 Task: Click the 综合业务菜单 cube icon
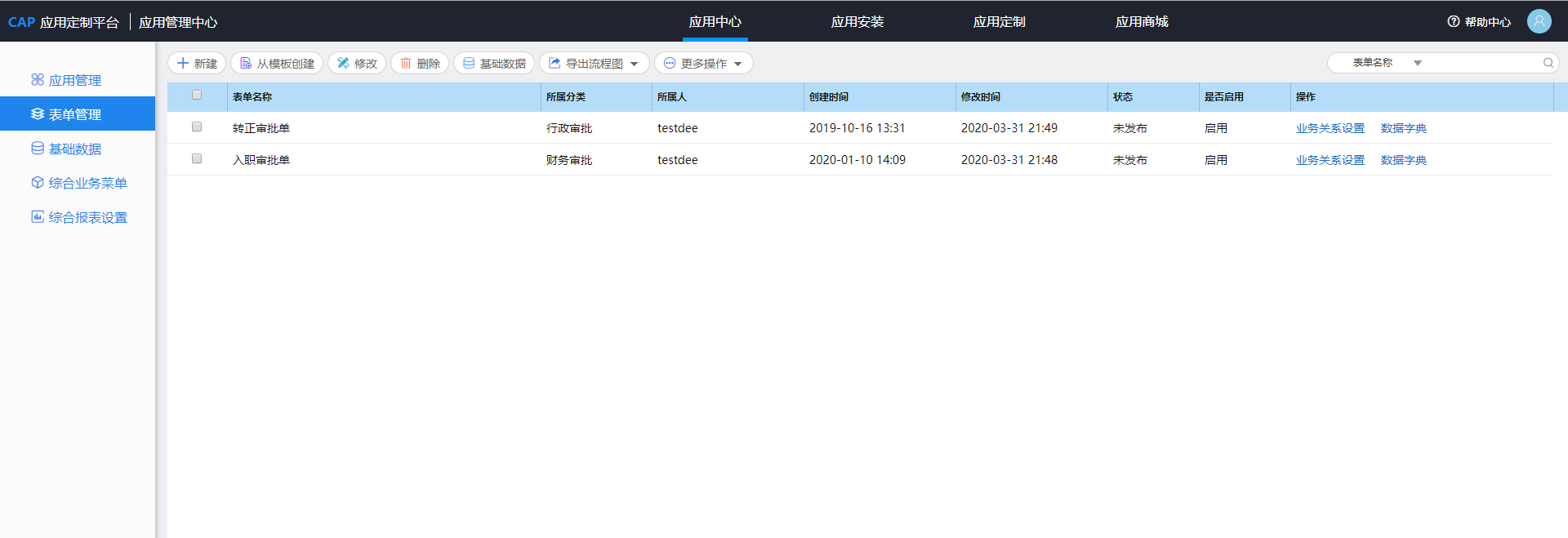point(38,182)
